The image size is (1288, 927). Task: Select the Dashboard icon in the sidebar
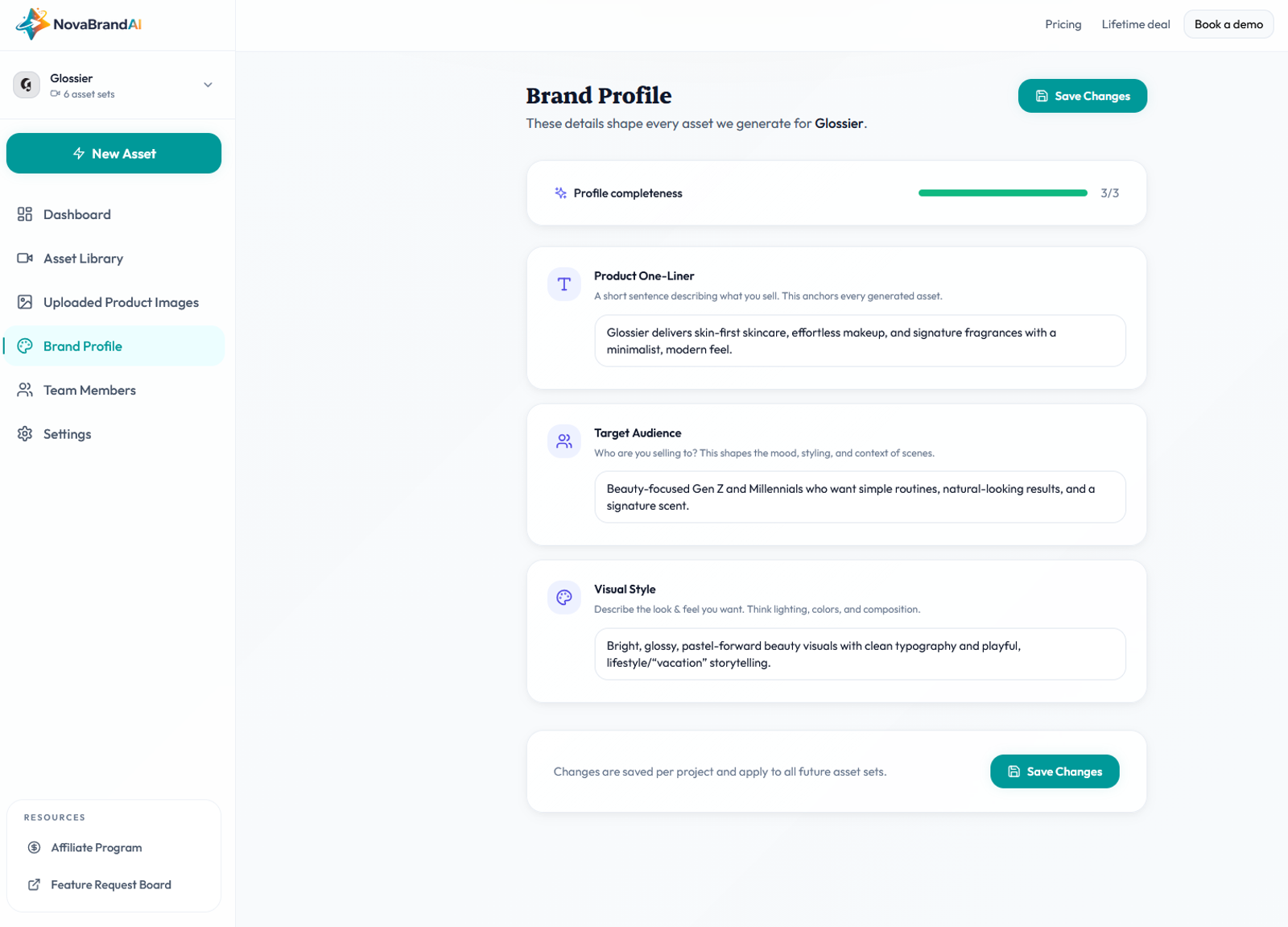pyautogui.click(x=25, y=214)
